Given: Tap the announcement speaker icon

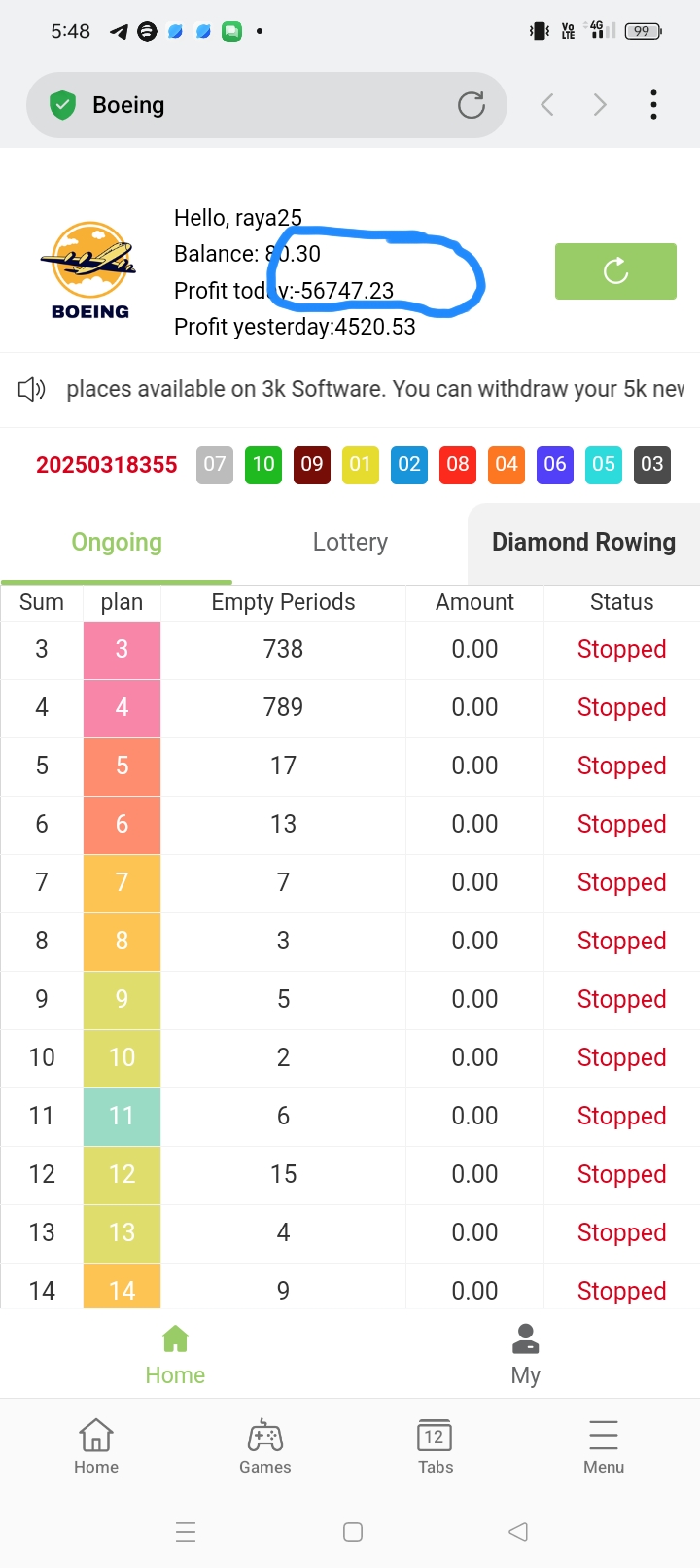Looking at the screenshot, I should [32, 390].
